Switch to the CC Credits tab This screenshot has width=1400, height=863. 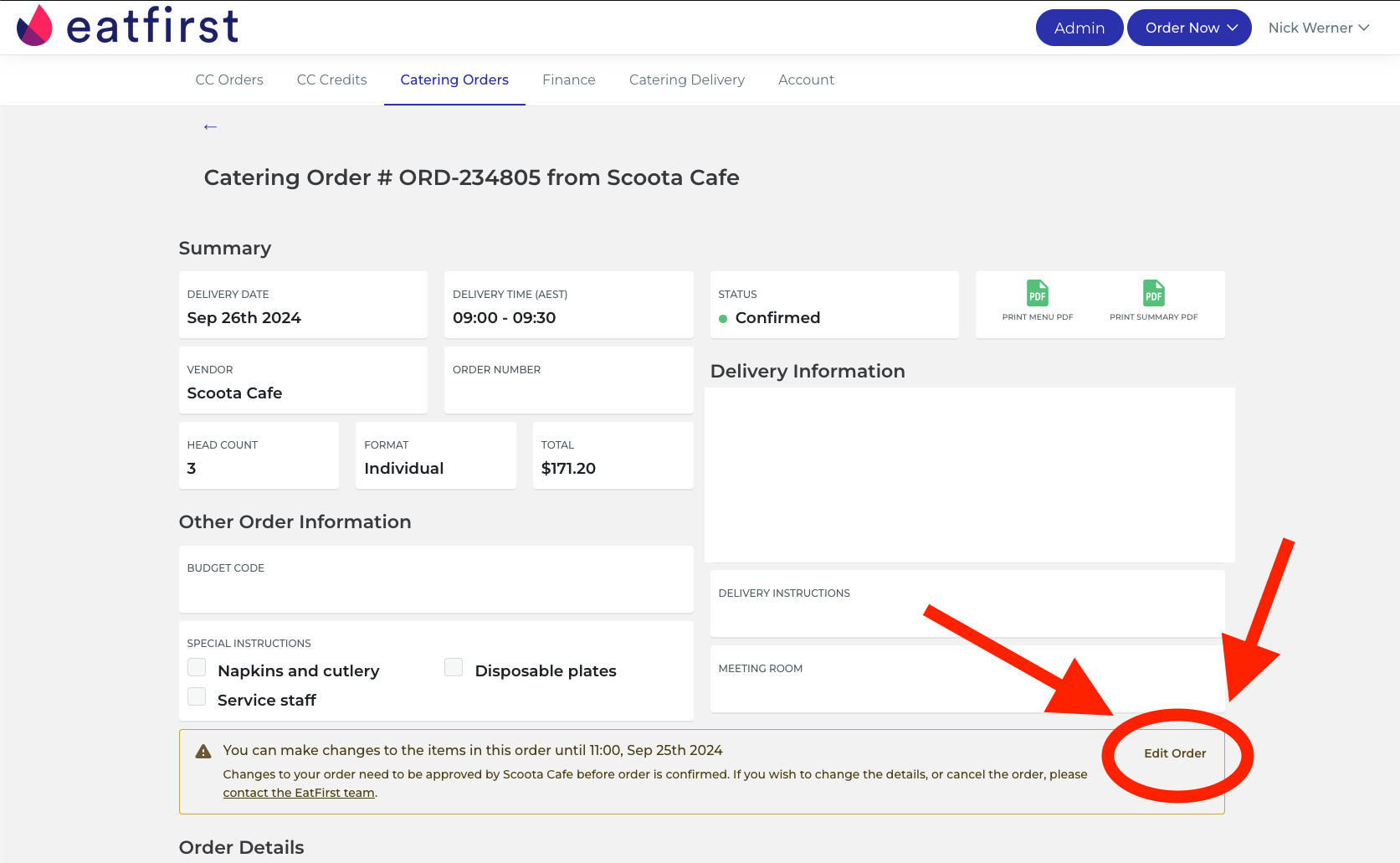(x=332, y=80)
